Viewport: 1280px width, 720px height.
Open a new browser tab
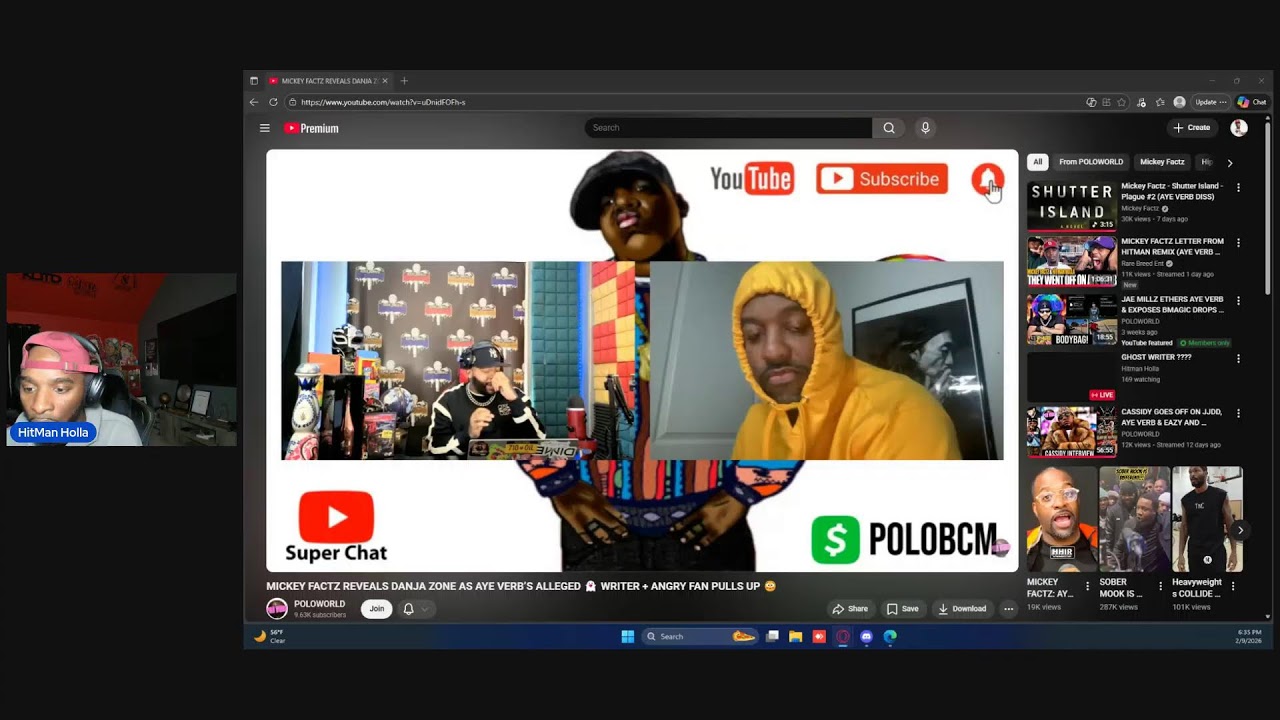(404, 81)
